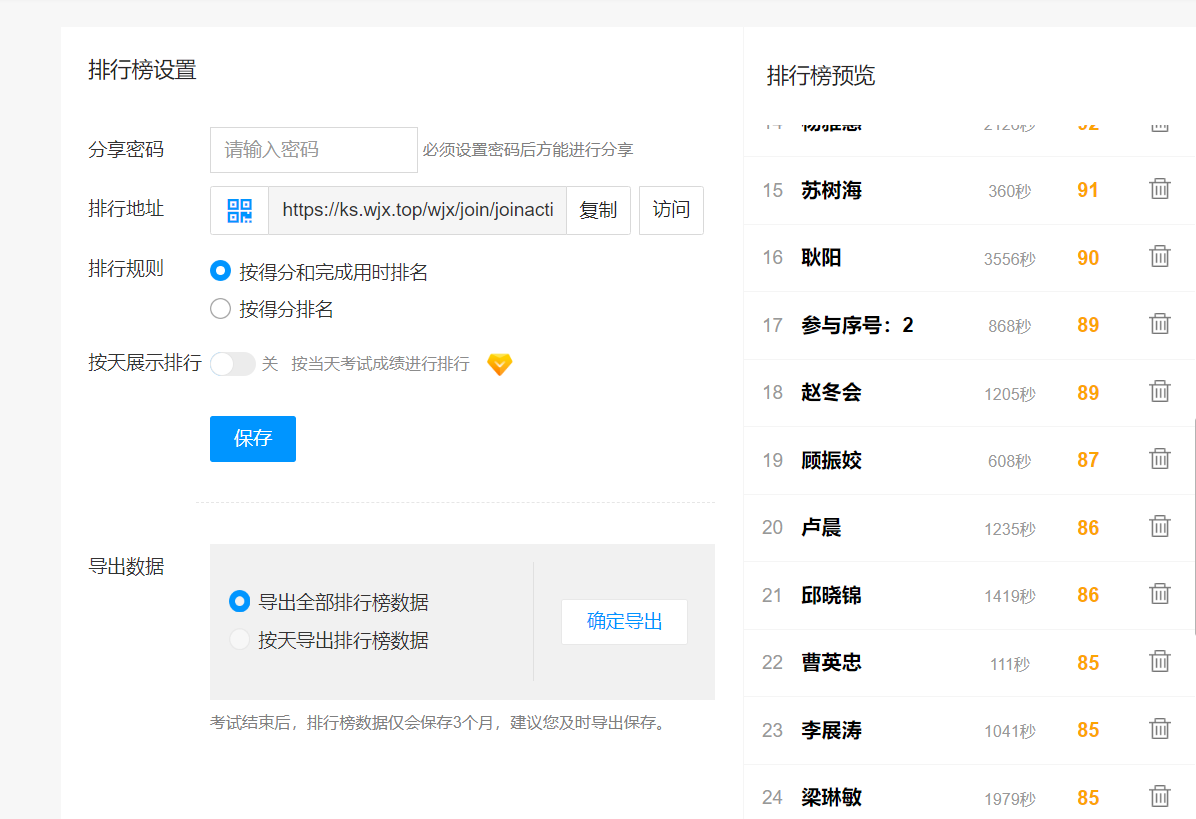Click the QR code icon beside ranking URL

click(239, 211)
